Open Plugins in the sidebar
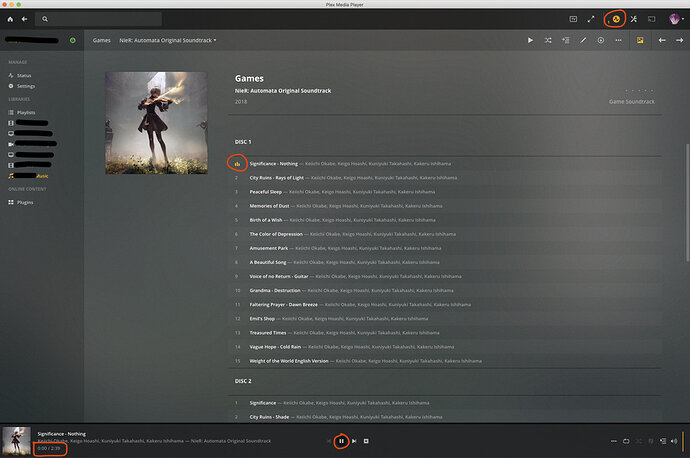The width and height of the screenshot is (690, 458). click(x=21, y=202)
